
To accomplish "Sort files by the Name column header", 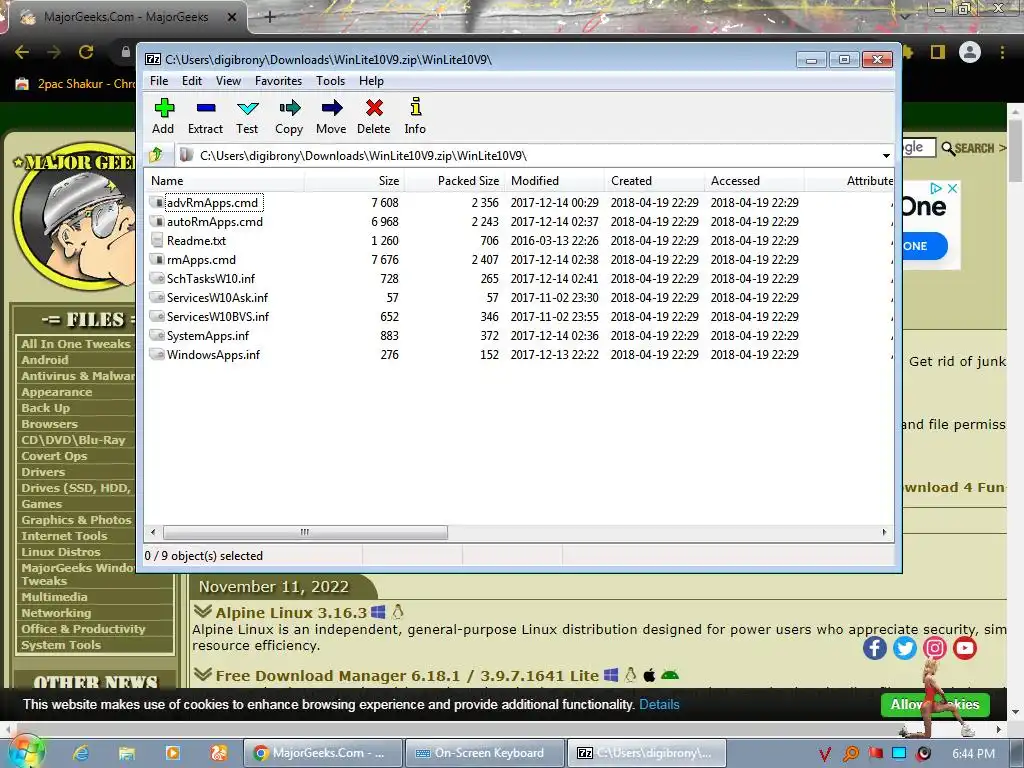I will 224,181.
